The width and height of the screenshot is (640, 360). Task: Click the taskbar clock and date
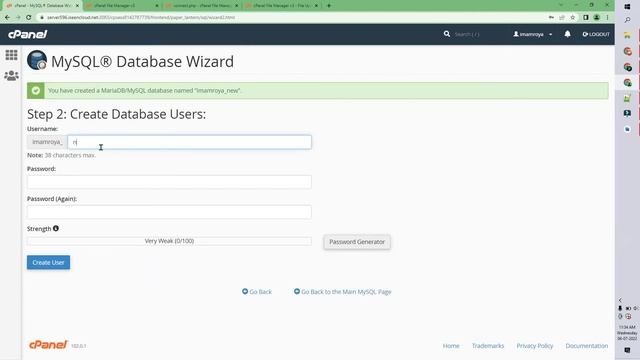(627, 333)
